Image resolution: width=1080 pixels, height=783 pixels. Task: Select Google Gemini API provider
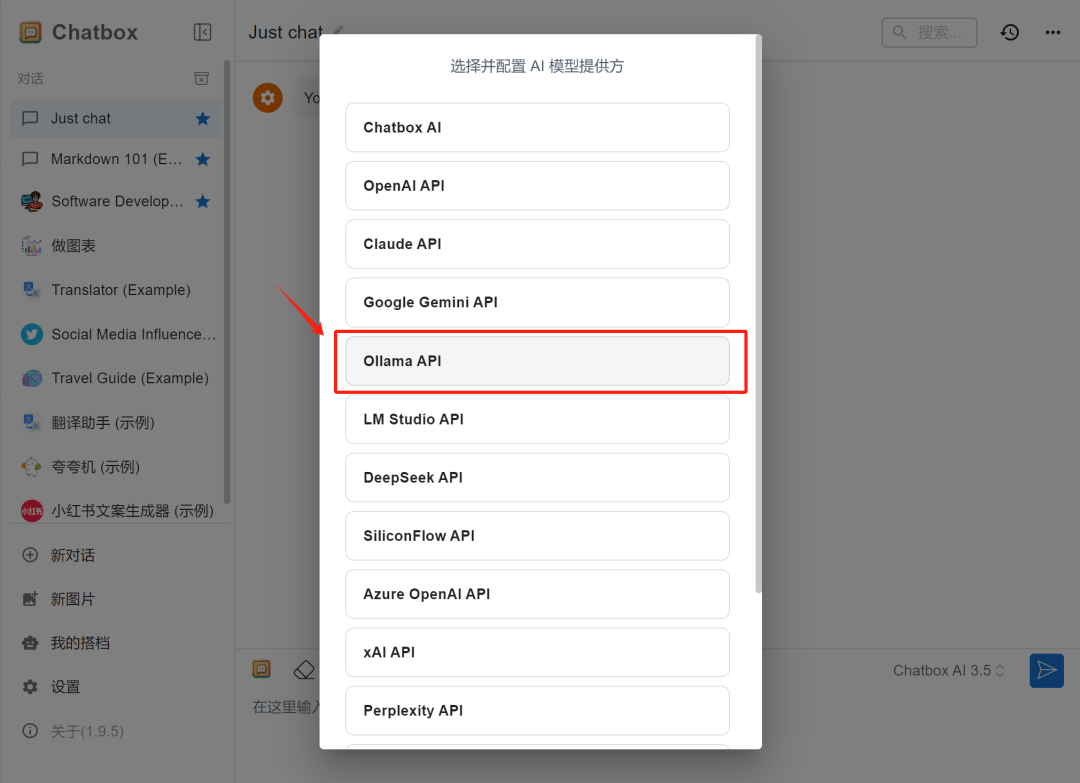[537, 302]
